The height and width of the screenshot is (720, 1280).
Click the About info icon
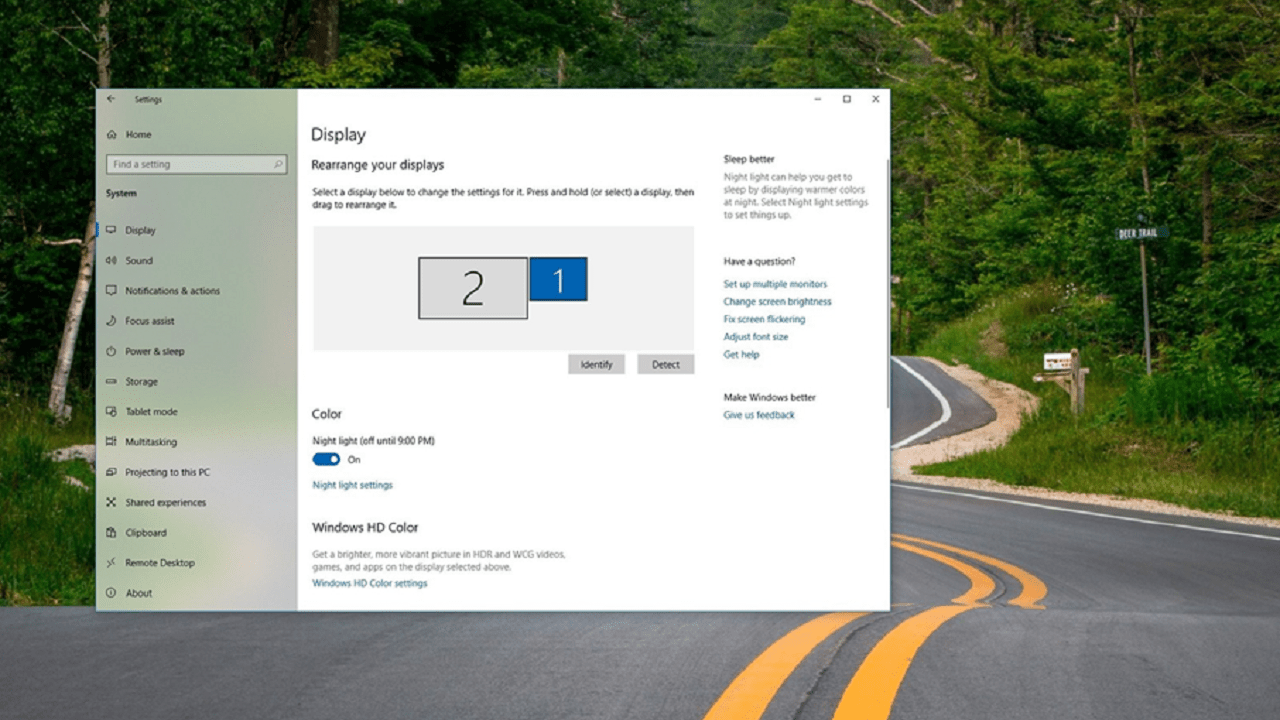click(111, 593)
